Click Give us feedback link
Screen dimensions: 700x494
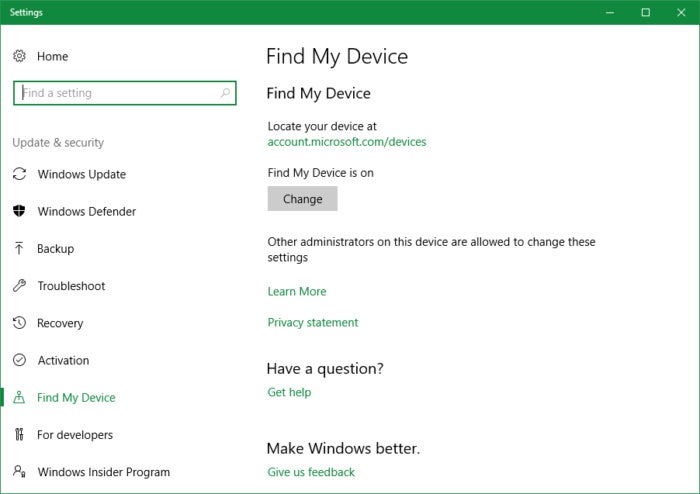click(311, 472)
